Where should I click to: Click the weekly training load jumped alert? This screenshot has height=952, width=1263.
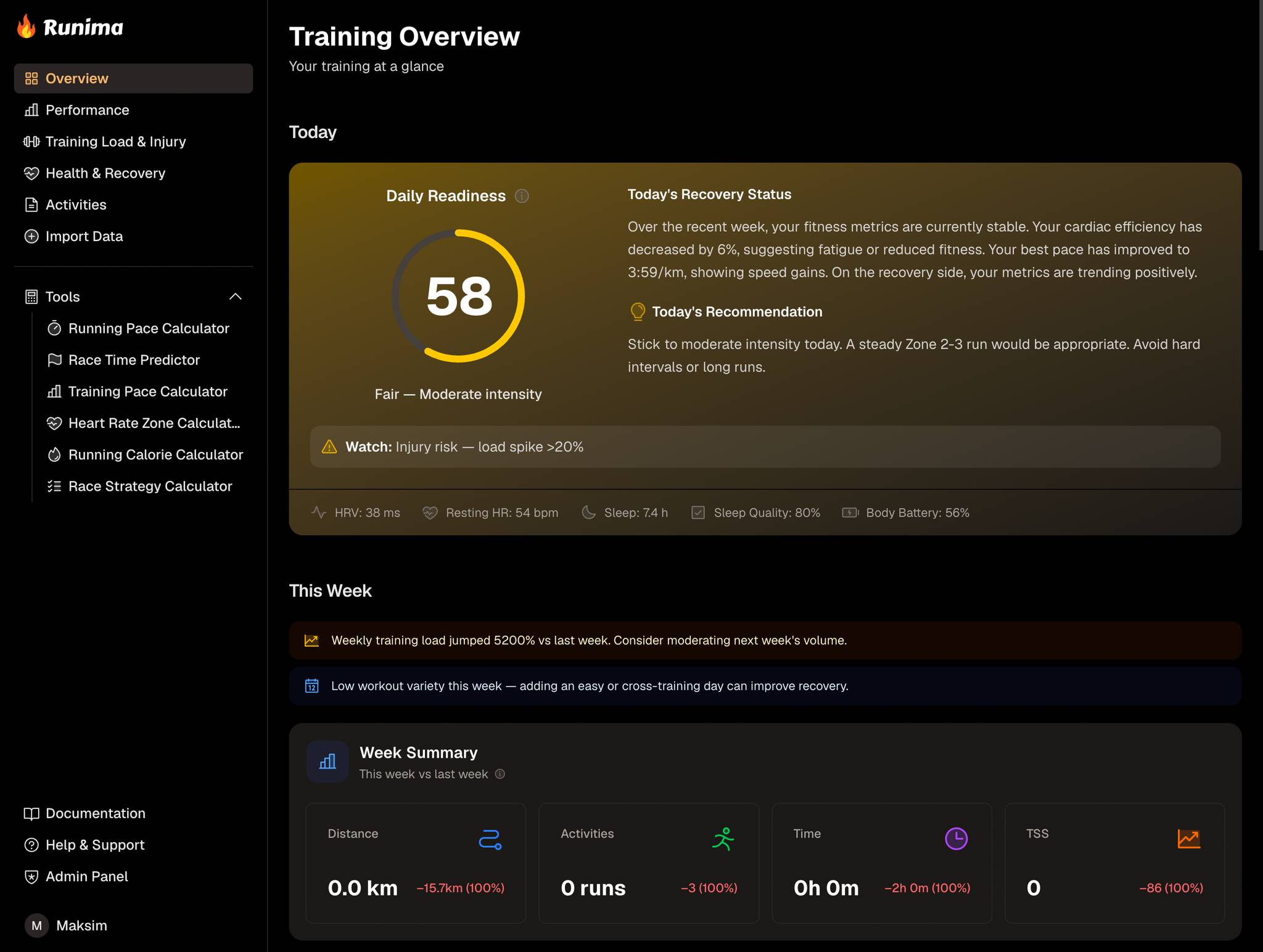(x=765, y=641)
